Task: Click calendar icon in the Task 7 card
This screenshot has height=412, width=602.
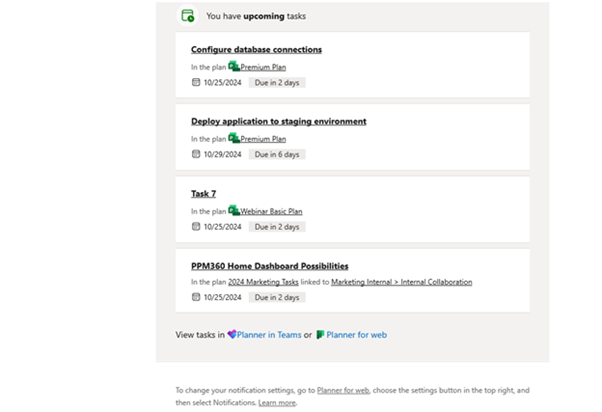Action: click(196, 227)
